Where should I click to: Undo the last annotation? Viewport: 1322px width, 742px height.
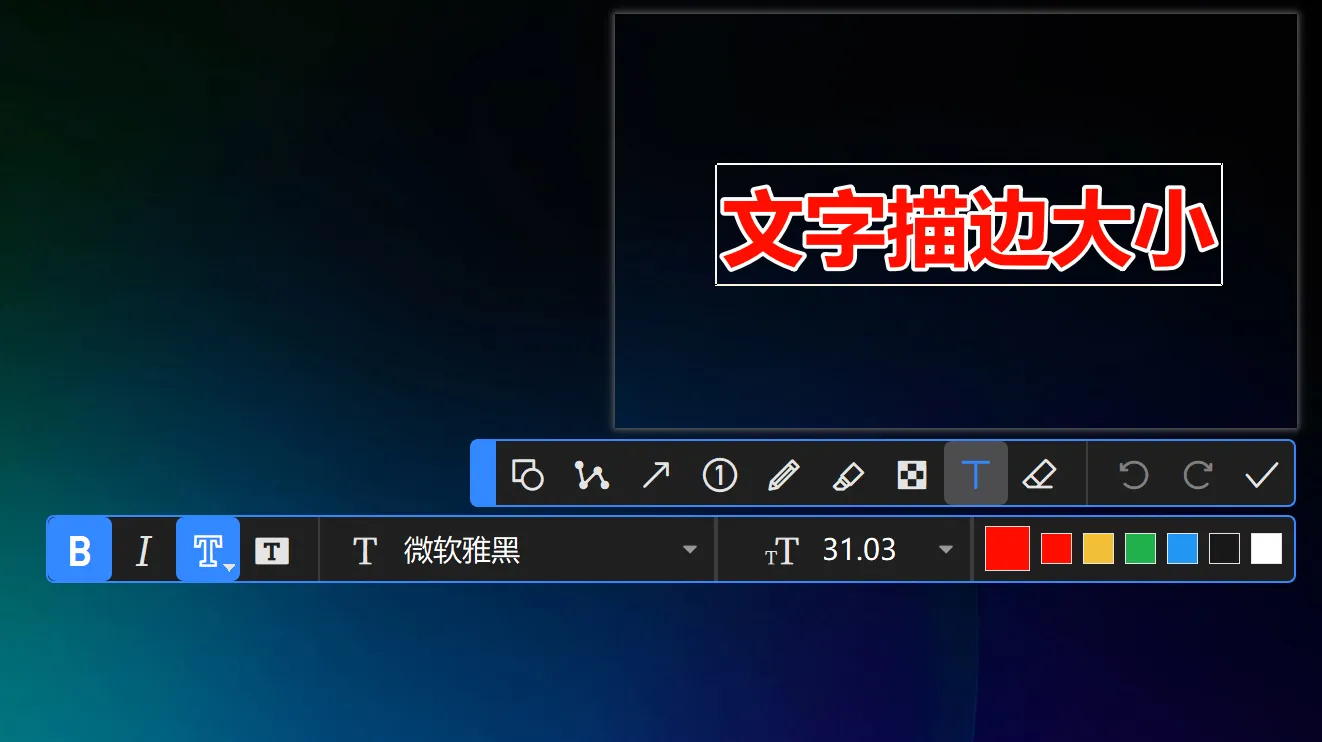(x=1133, y=474)
